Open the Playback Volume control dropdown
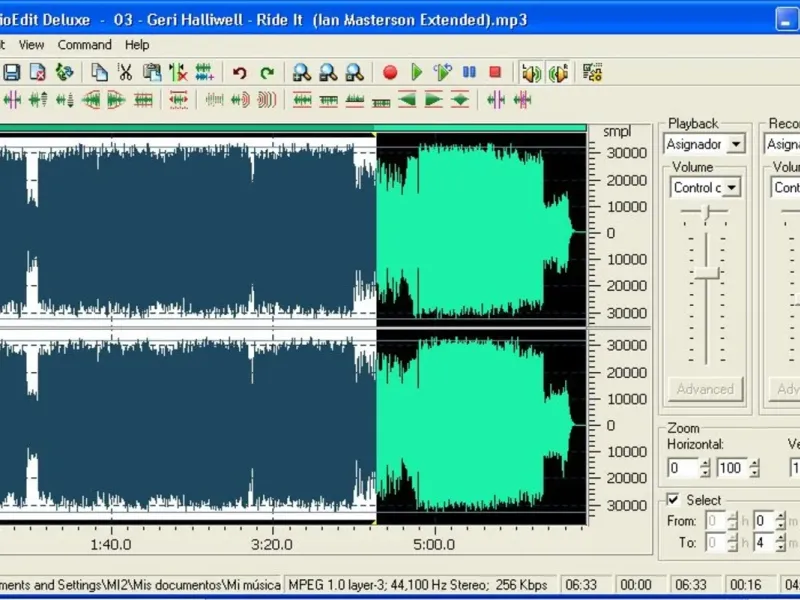This screenshot has height=600, width=800. pyautogui.click(x=731, y=188)
